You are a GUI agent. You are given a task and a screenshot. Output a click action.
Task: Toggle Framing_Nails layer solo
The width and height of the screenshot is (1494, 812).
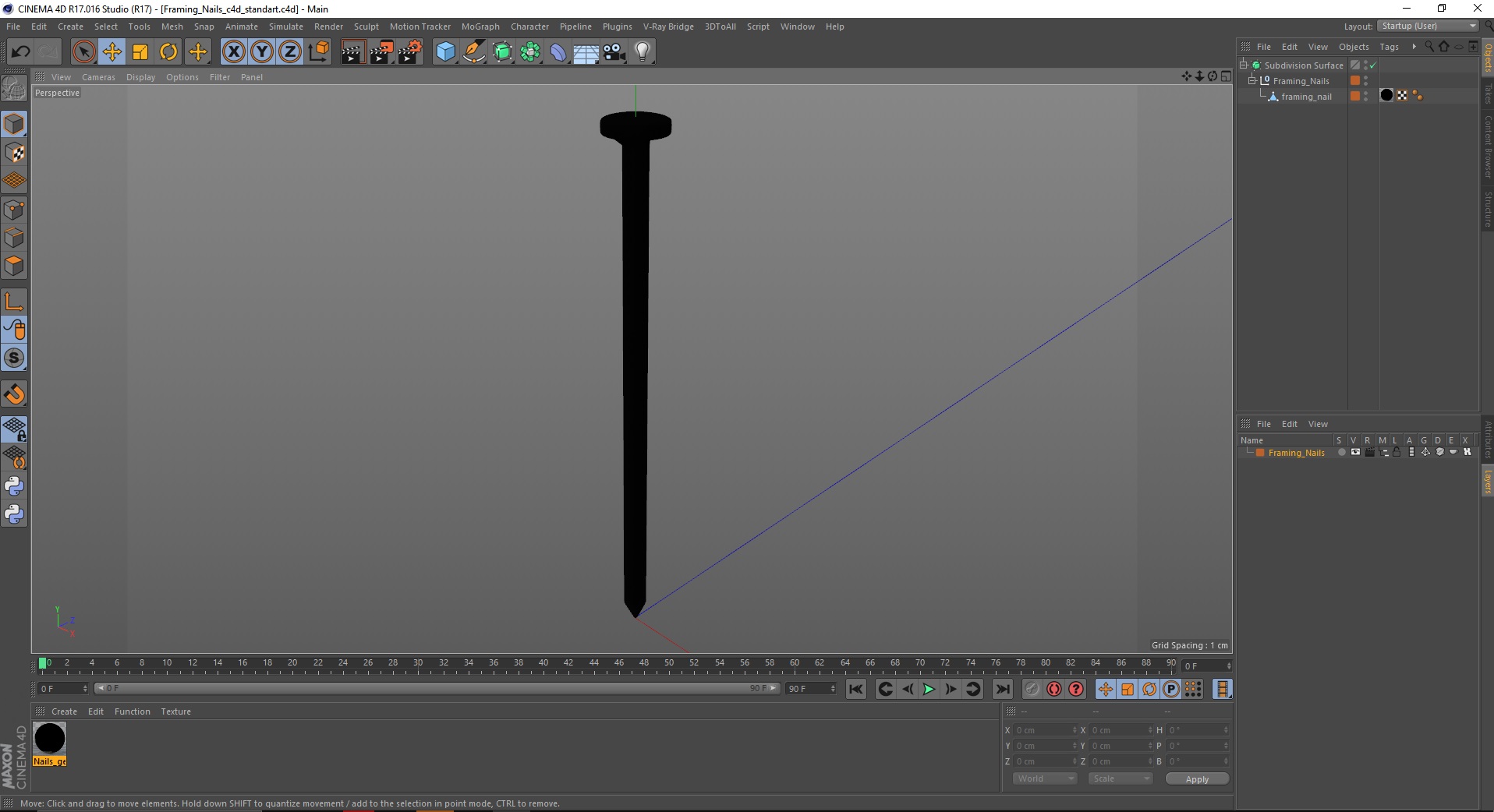pyautogui.click(x=1341, y=452)
